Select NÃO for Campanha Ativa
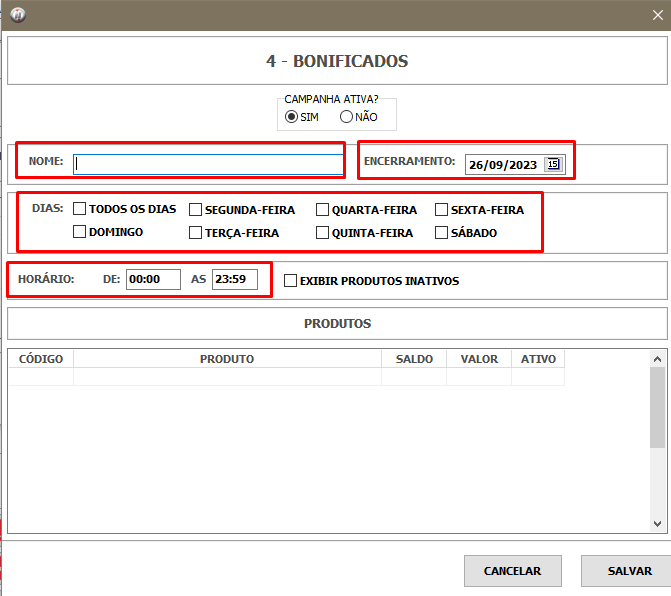 click(347, 117)
